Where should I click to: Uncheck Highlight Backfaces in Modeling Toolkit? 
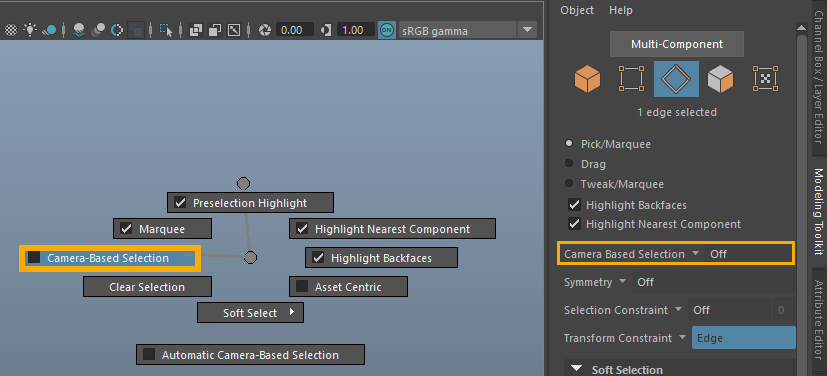tap(574, 205)
